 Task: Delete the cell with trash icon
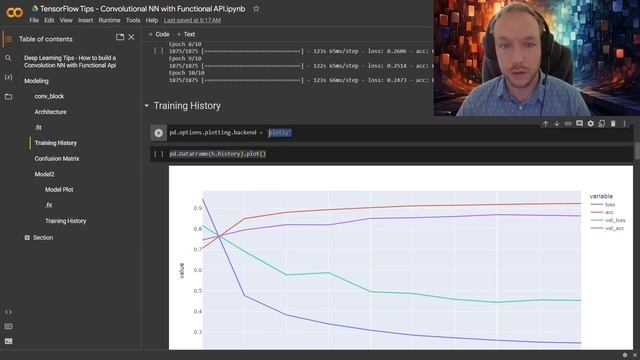[613, 123]
